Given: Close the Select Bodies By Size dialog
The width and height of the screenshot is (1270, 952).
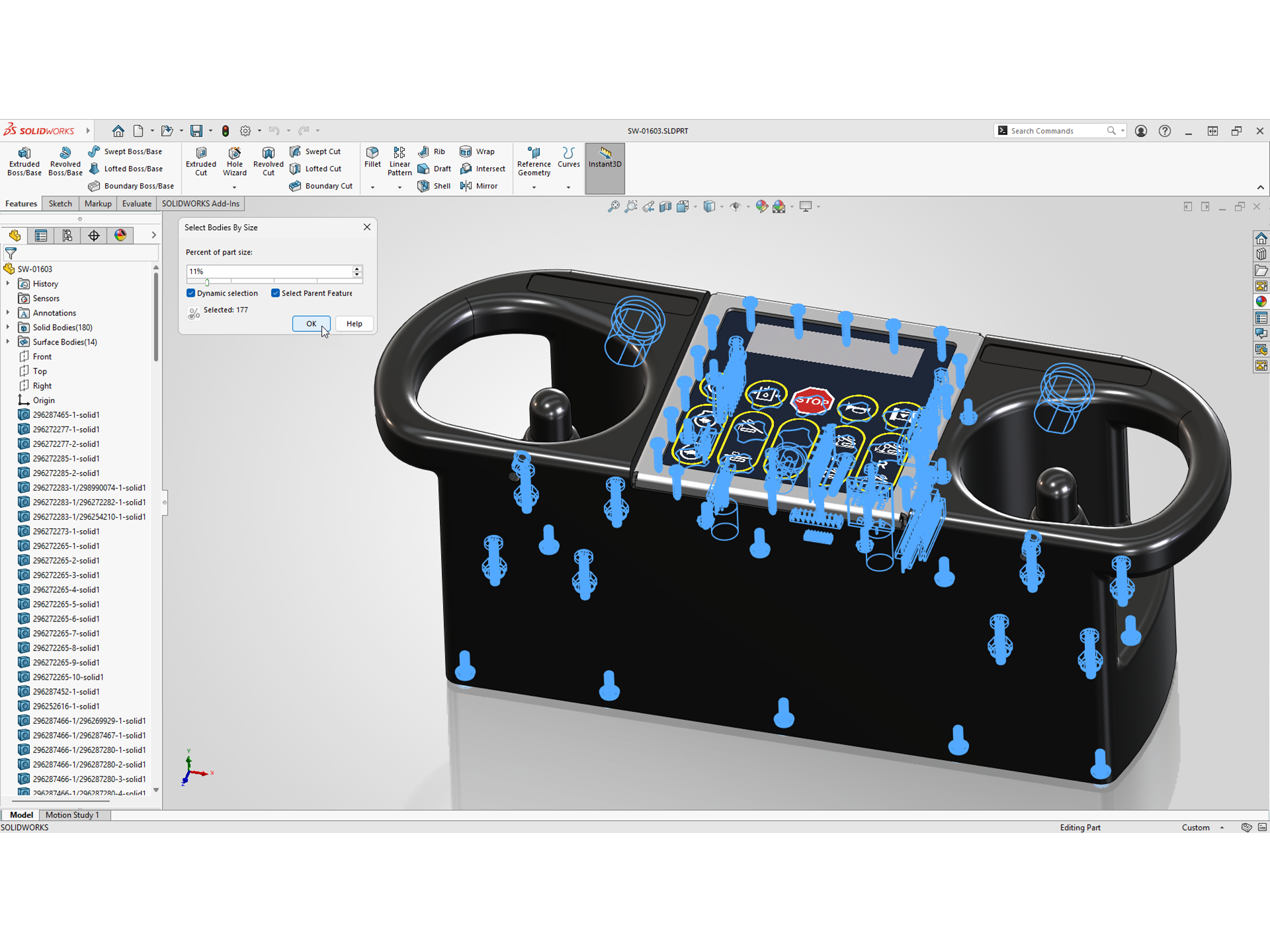Looking at the screenshot, I should point(367,227).
